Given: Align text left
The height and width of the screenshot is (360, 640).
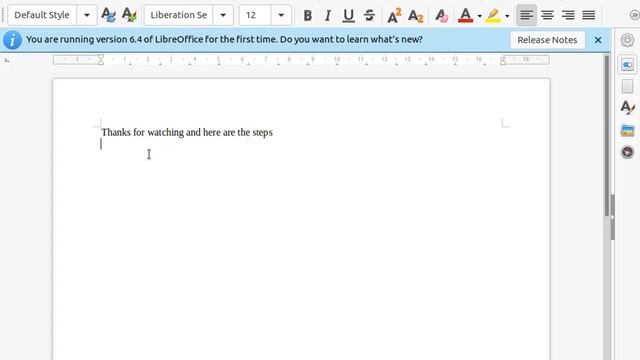Looking at the screenshot, I should (527, 16).
